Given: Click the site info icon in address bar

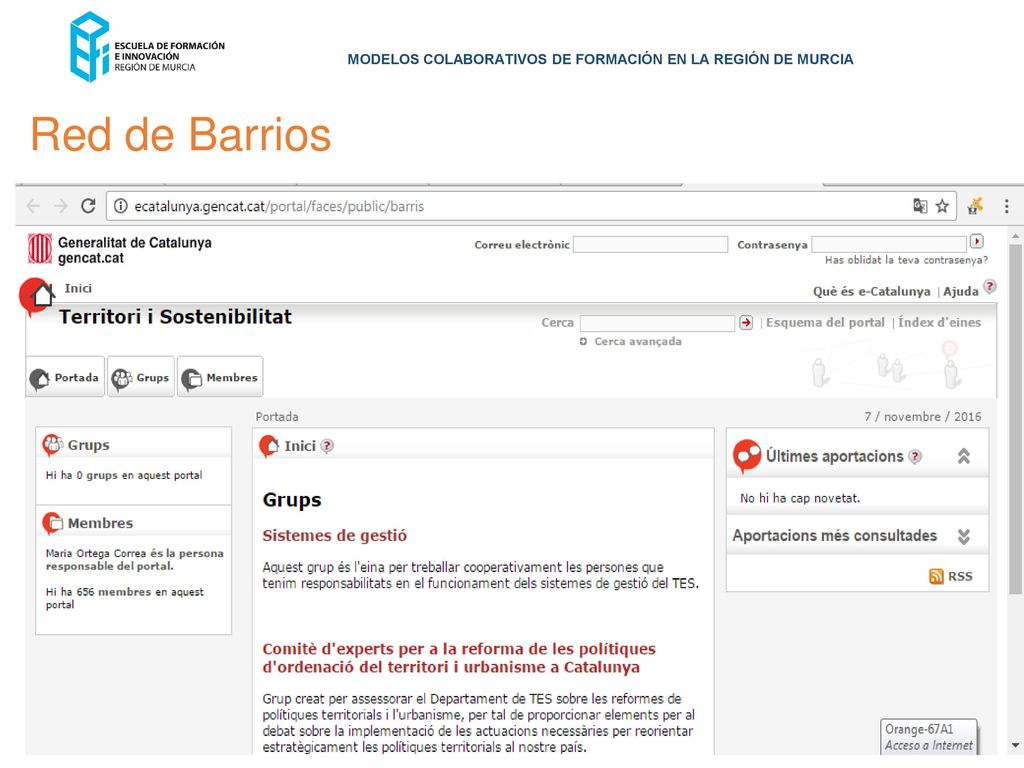Looking at the screenshot, I should pyautogui.click(x=121, y=206).
